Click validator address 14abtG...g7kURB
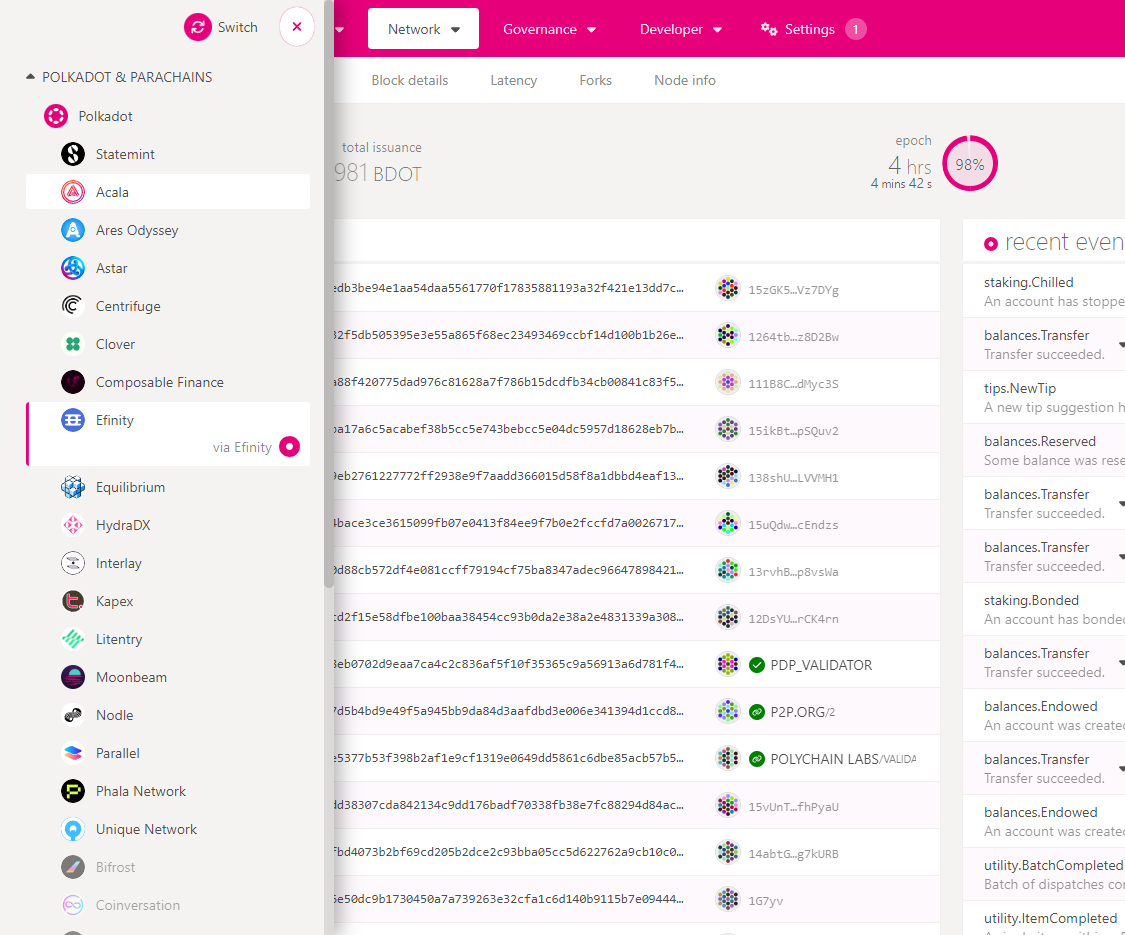 click(794, 854)
